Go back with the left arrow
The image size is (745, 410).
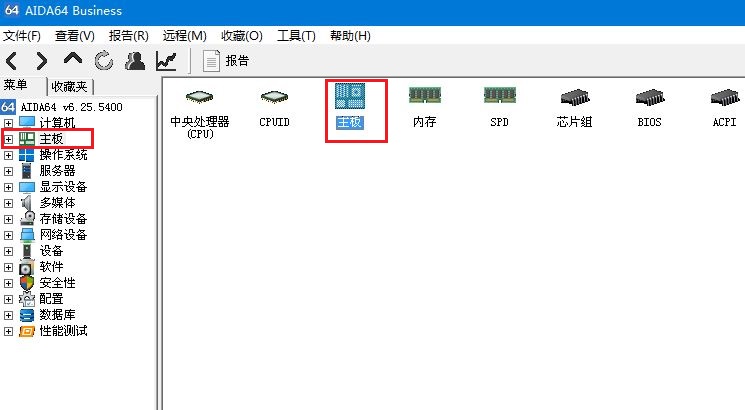[12, 61]
